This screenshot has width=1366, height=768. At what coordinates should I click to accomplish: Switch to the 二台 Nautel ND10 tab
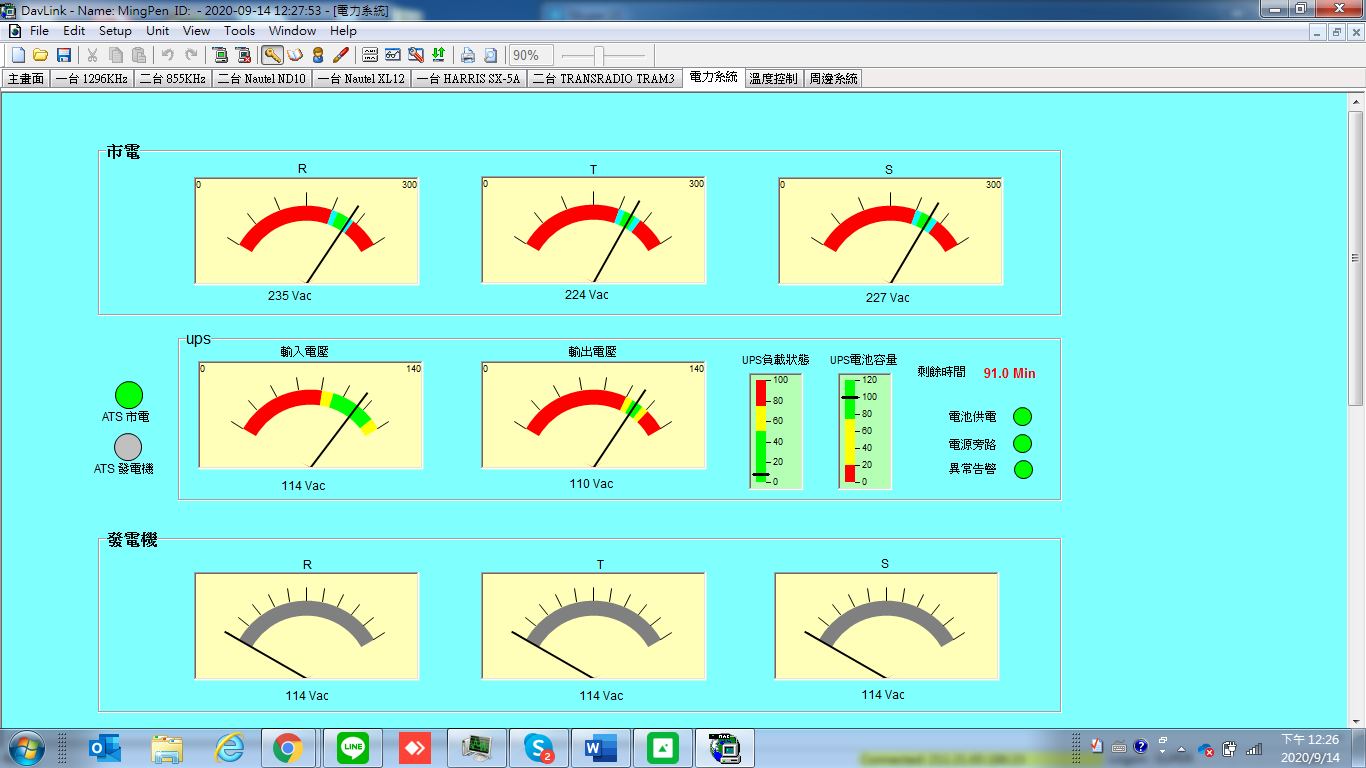tap(261, 78)
